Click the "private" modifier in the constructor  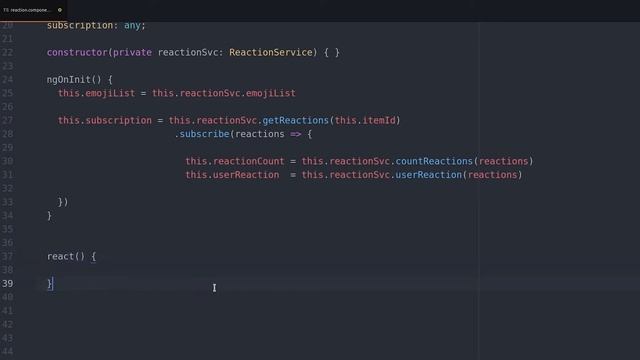pos(132,52)
